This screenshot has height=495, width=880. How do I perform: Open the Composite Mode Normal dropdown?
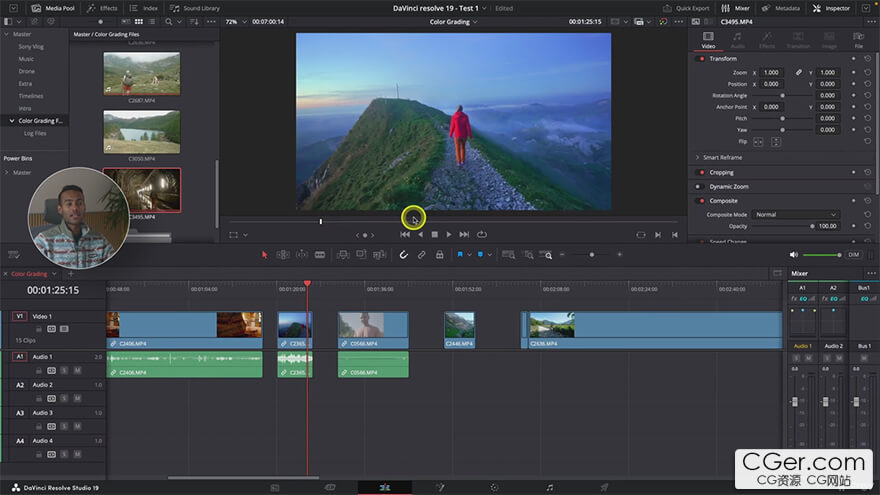point(796,214)
